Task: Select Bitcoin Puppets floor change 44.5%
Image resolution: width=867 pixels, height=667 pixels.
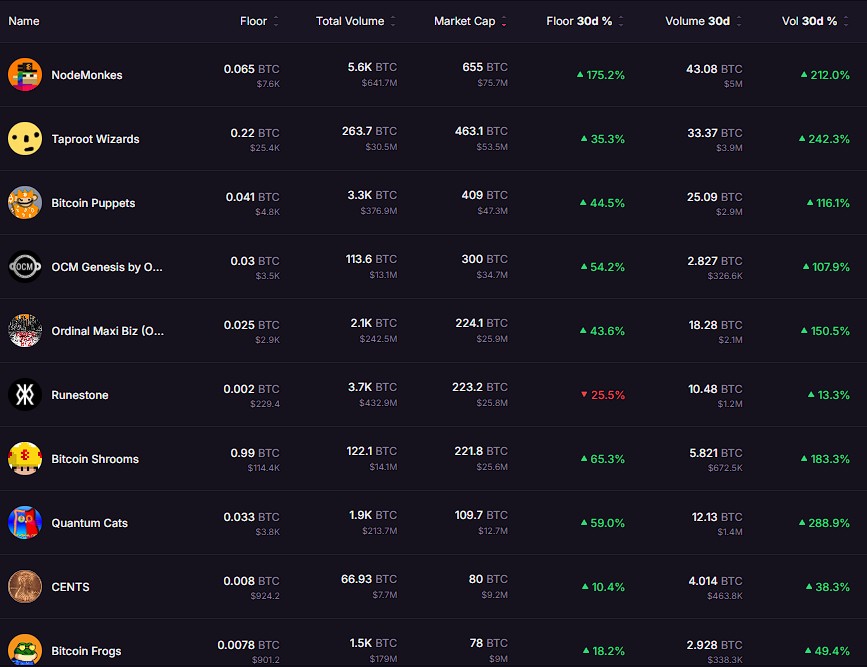Action: click(602, 203)
